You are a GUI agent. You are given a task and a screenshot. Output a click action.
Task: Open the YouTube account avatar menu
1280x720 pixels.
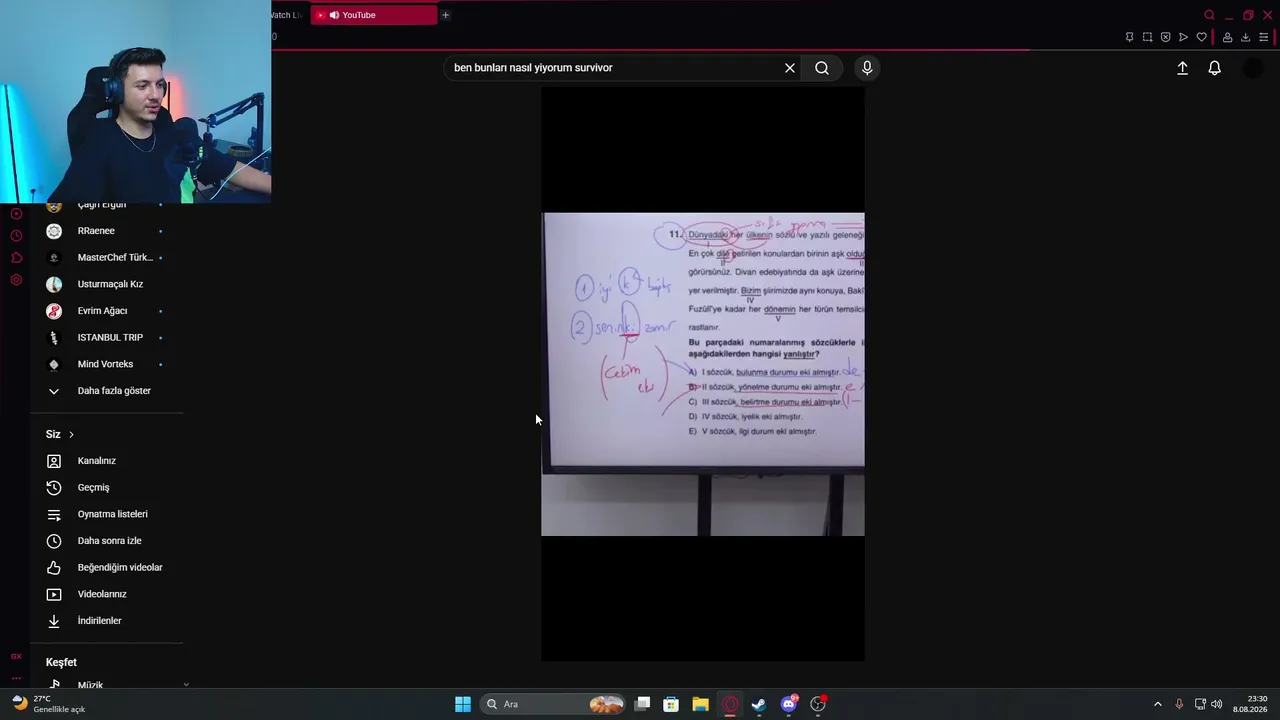click(x=1252, y=68)
